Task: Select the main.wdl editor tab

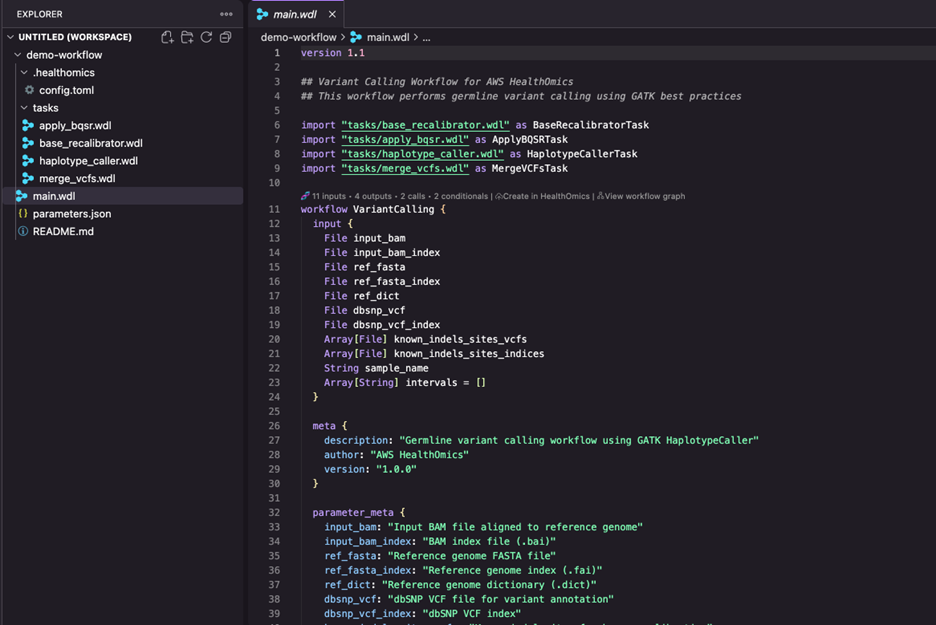Action: 294,14
